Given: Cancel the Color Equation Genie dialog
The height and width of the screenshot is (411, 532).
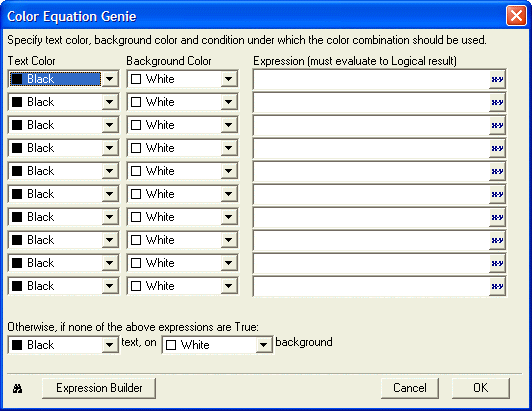Looking at the screenshot, I should [x=410, y=388].
